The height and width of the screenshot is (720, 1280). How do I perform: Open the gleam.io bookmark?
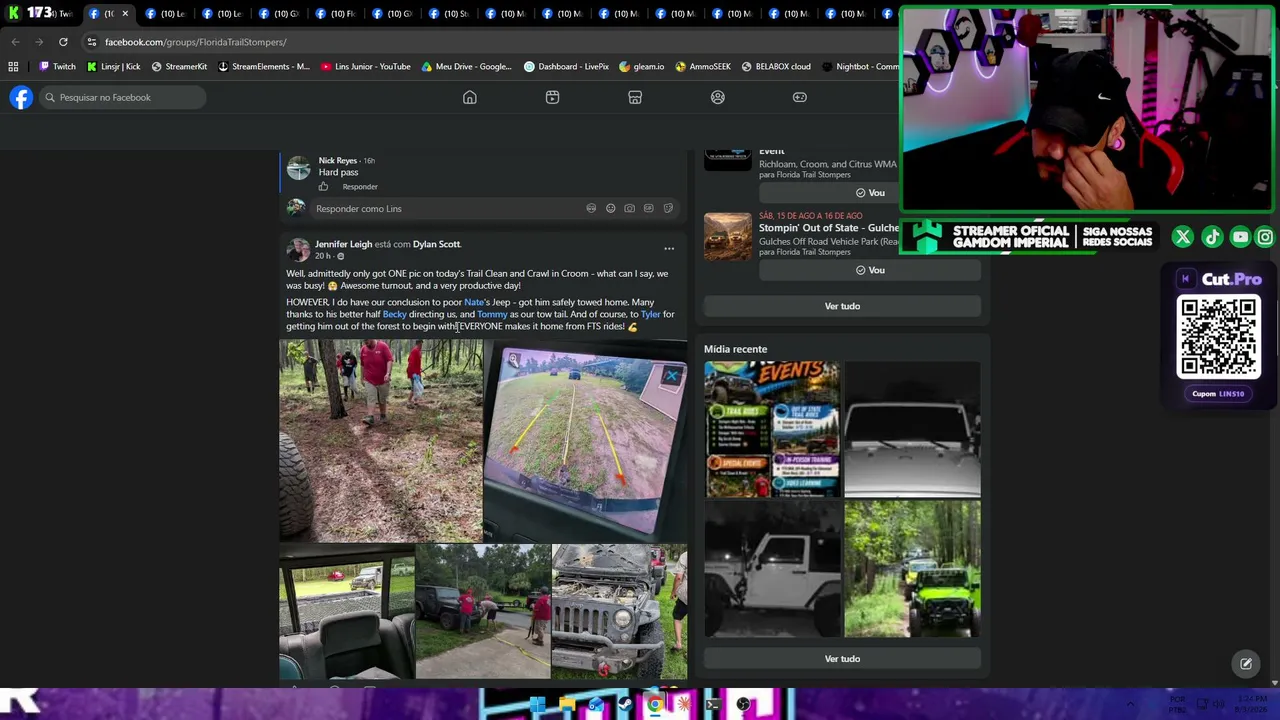point(641,67)
